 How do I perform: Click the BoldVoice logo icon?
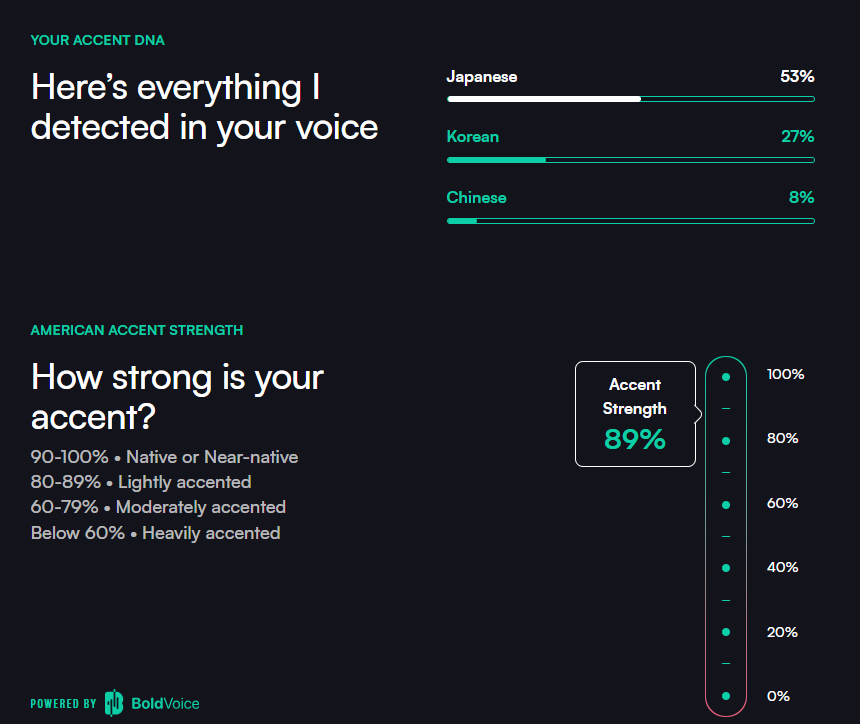(x=114, y=703)
